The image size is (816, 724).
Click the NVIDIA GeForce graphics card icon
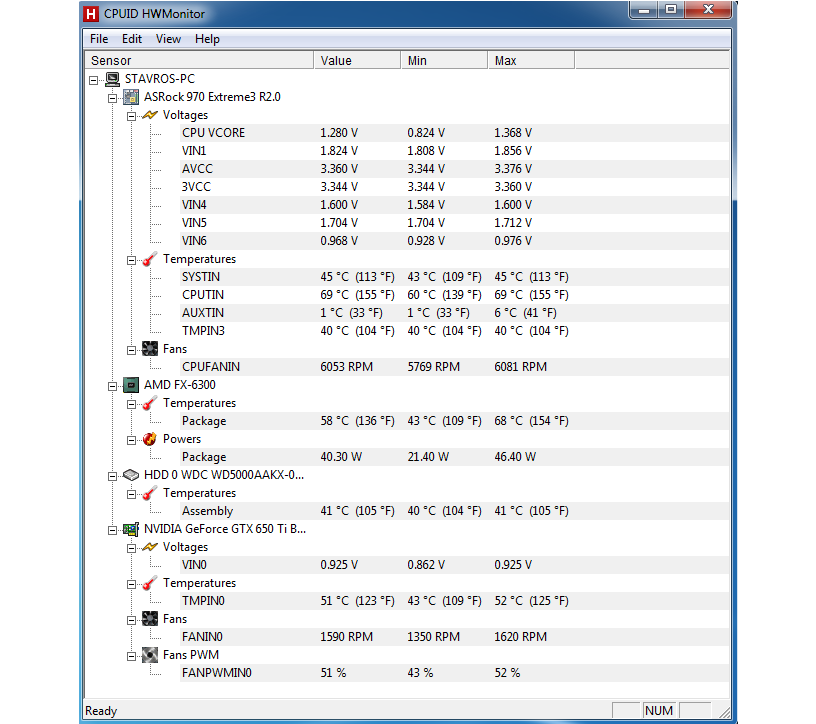coord(131,529)
